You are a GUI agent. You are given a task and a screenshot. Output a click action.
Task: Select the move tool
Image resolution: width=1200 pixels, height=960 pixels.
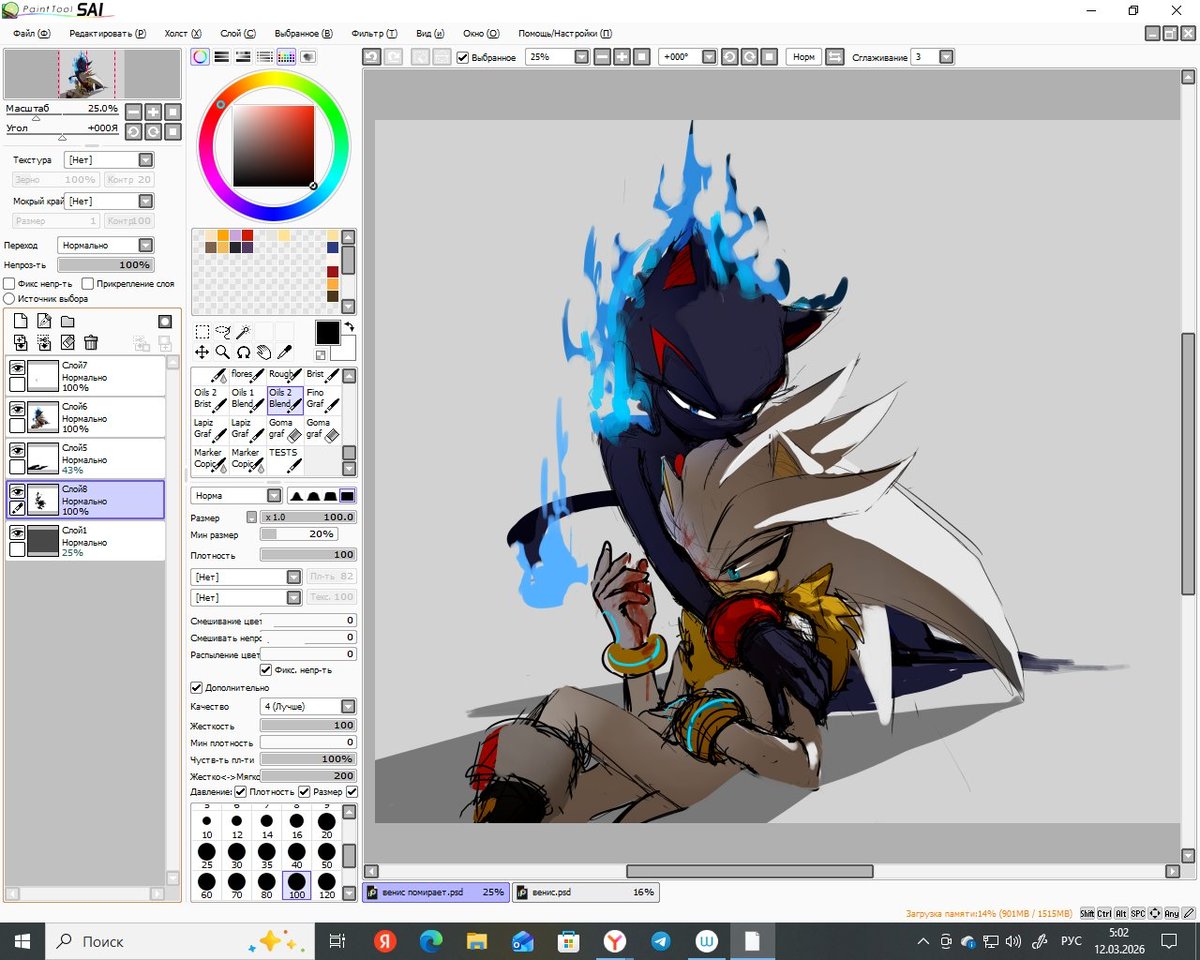(x=202, y=352)
